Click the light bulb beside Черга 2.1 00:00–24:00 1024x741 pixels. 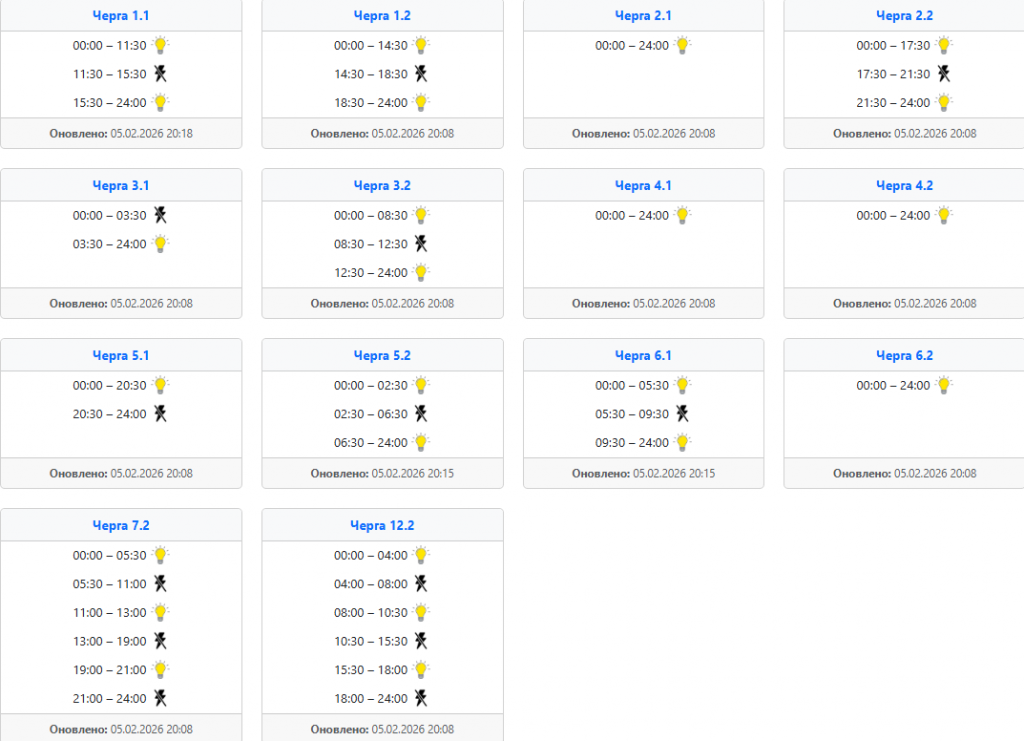[682, 45]
